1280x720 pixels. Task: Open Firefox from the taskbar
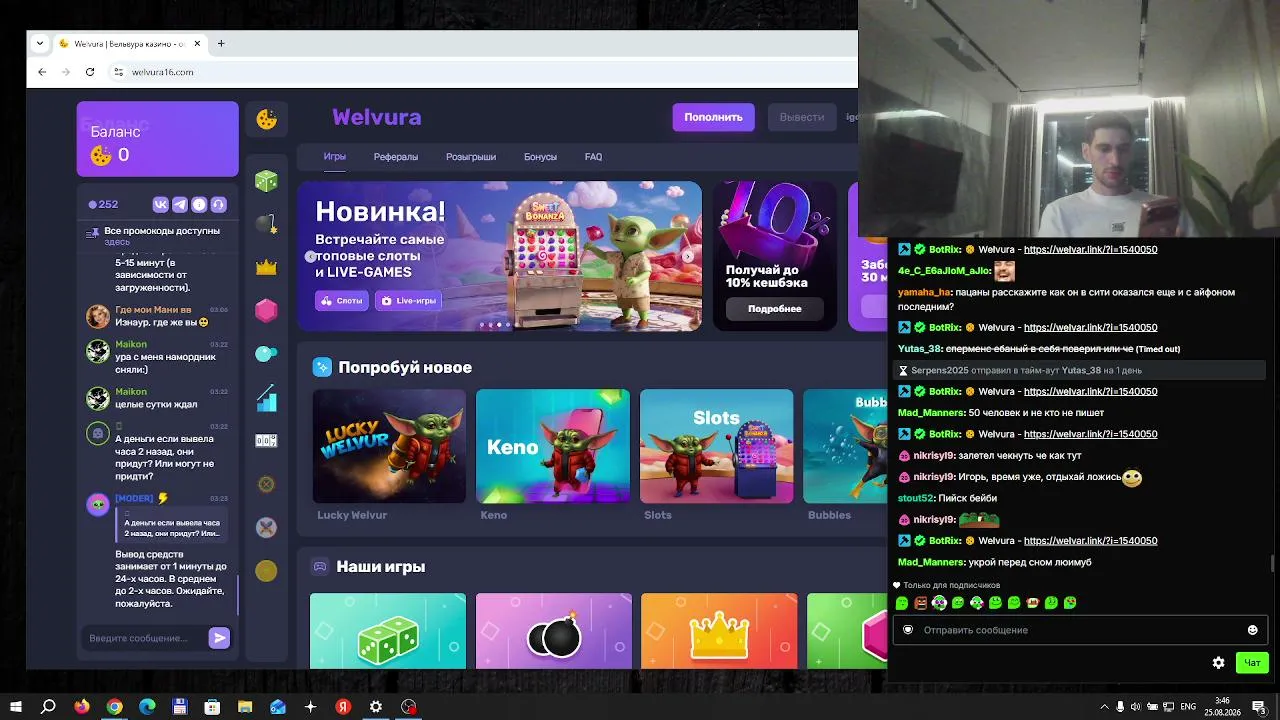[82, 706]
